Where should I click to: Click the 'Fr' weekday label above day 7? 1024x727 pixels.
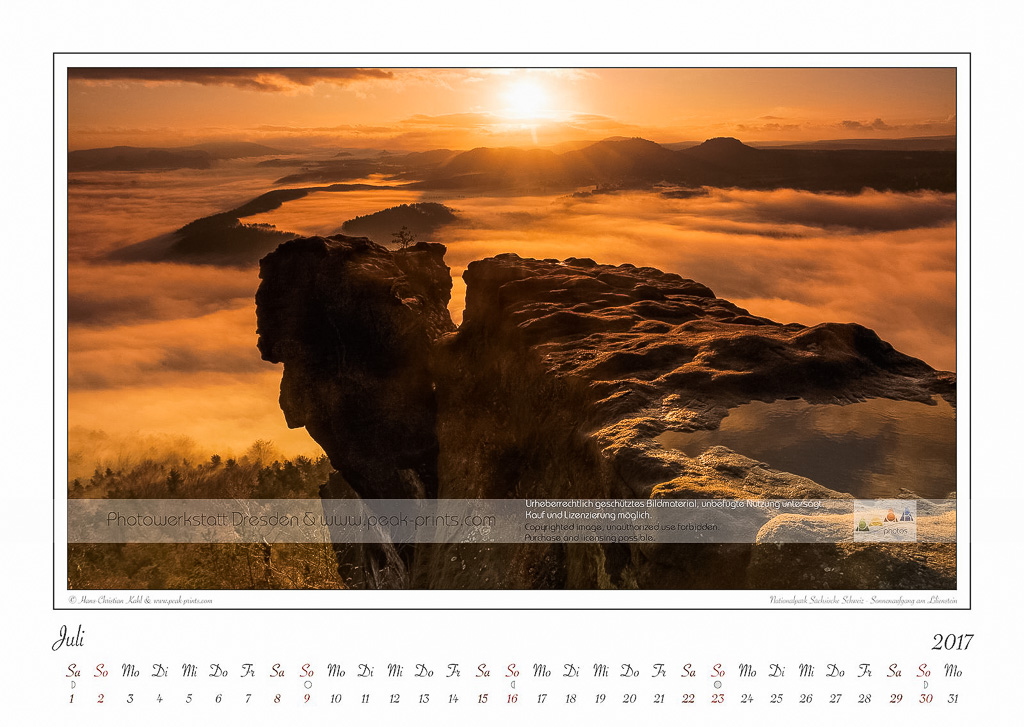[248, 671]
